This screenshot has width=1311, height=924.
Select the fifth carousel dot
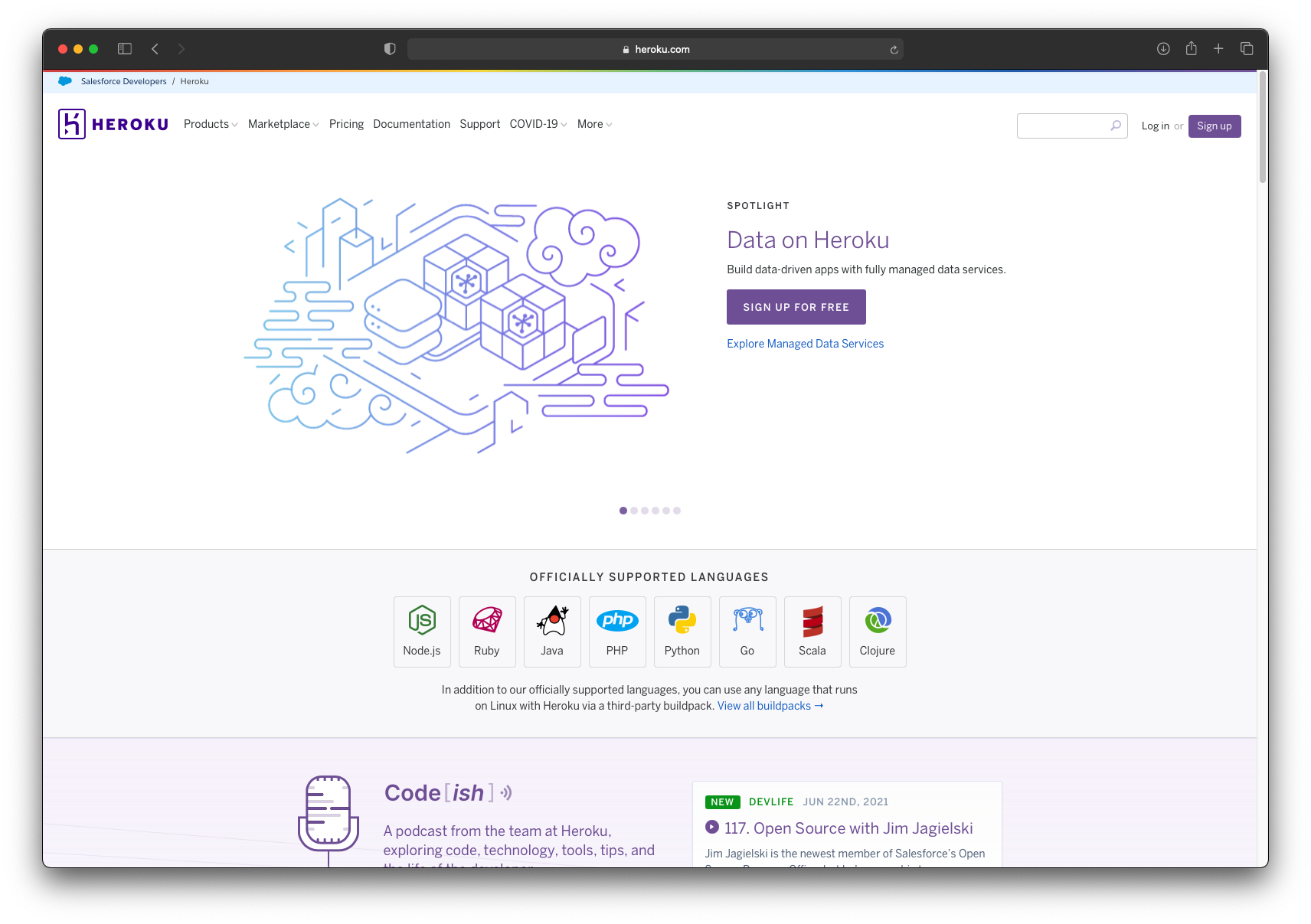coord(666,511)
